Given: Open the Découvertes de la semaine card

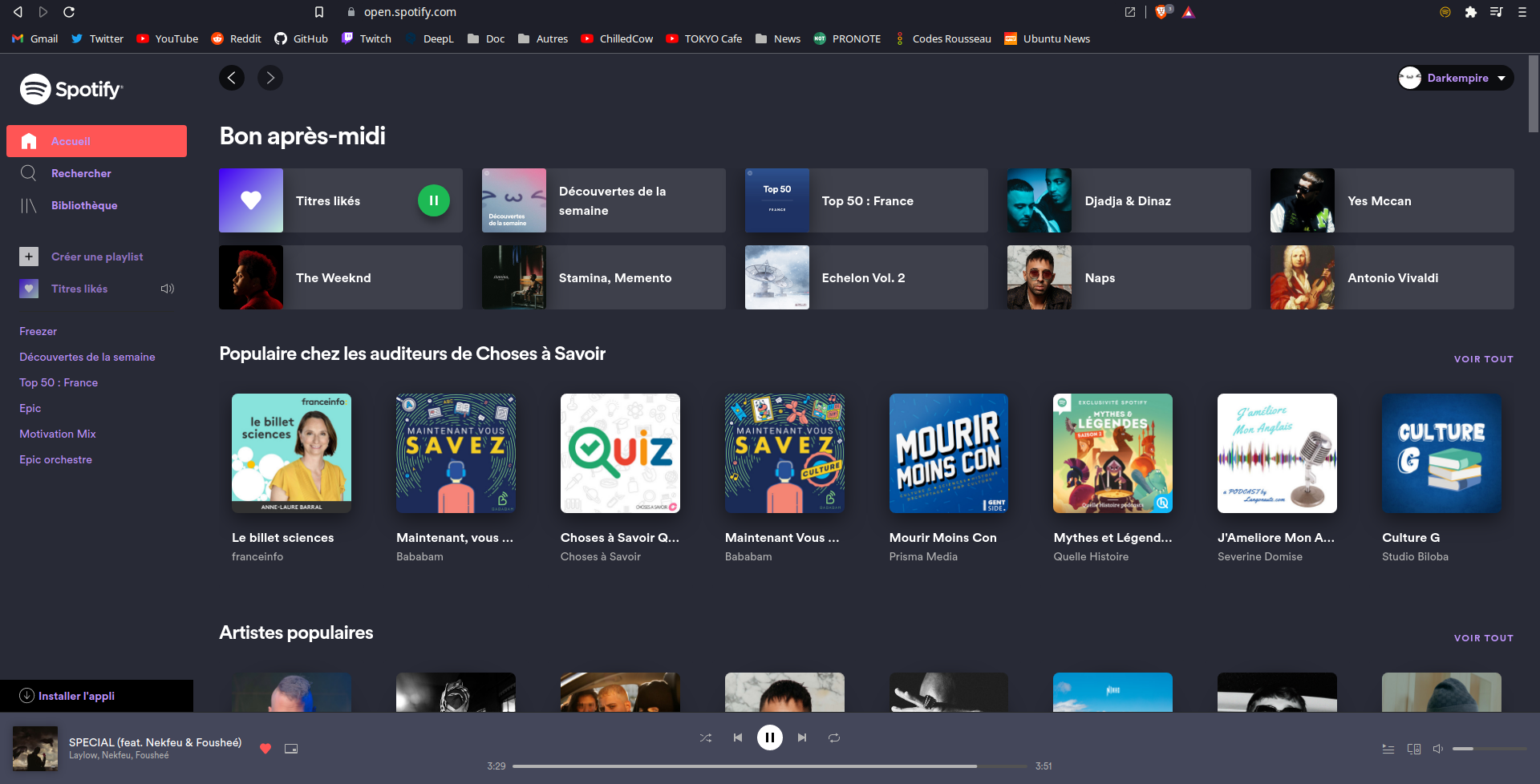Looking at the screenshot, I should pyautogui.click(x=603, y=200).
